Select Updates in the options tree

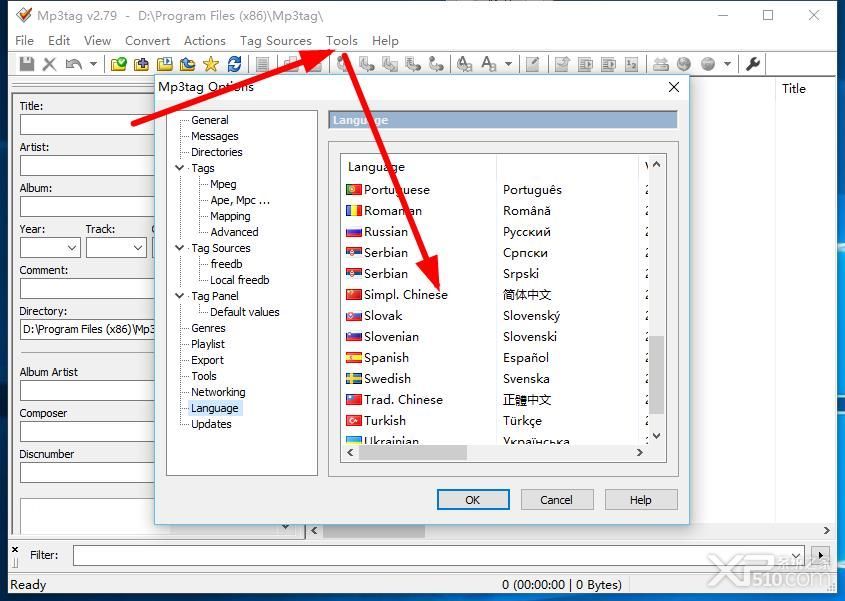coord(211,424)
